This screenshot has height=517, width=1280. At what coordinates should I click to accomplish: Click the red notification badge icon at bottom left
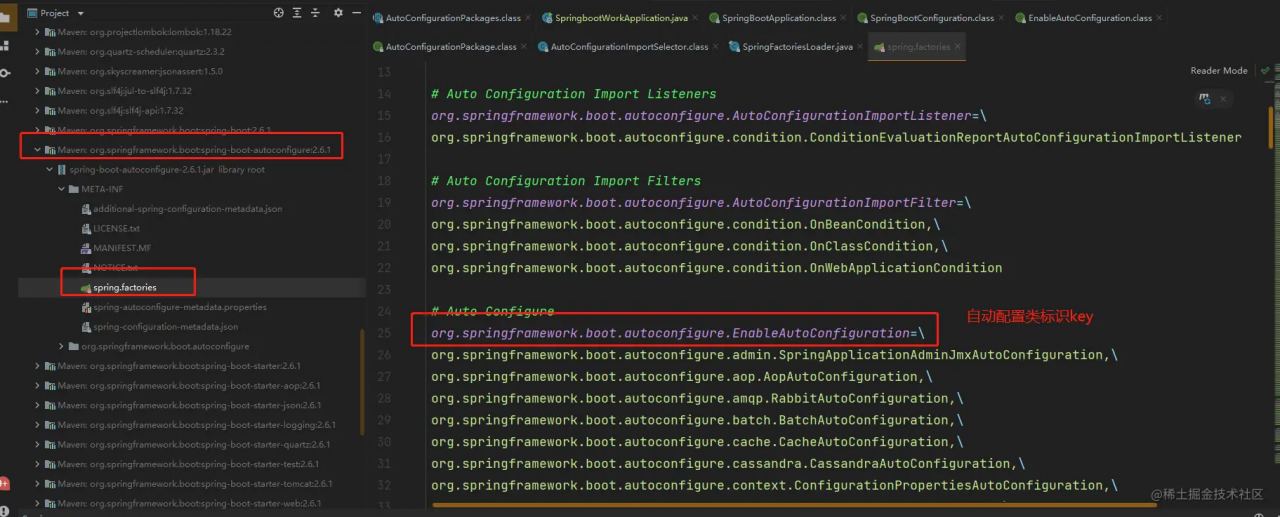[4, 483]
